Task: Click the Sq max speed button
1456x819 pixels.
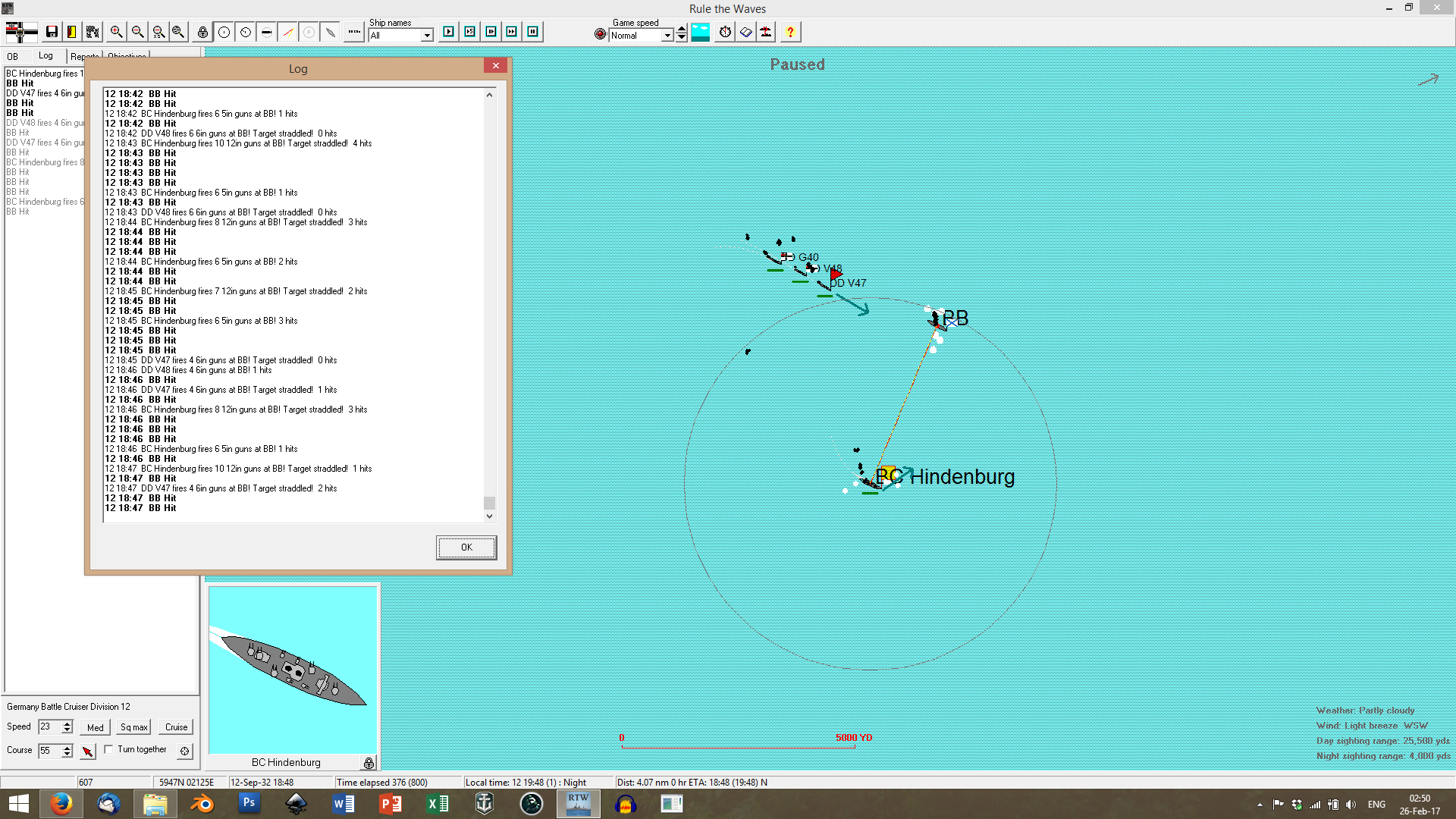Action: pos(134,727)
